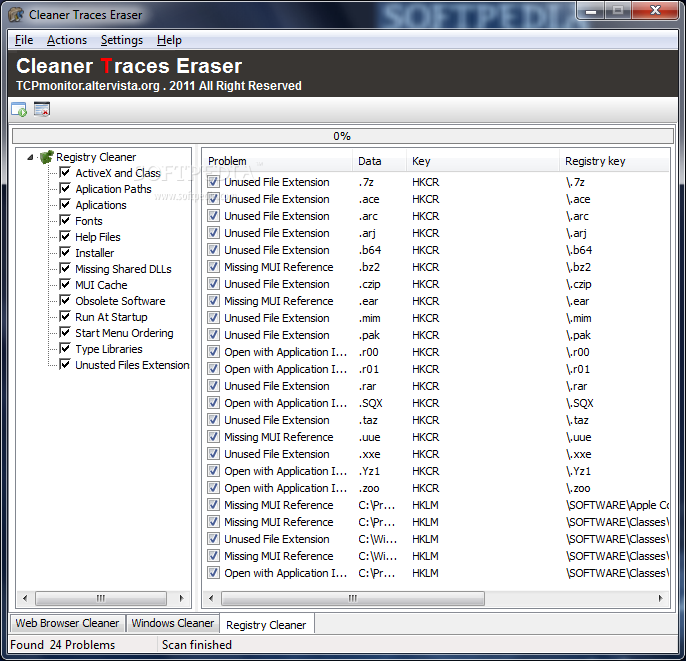Click the .zoo data cell
Viewport: 686px width, 661px height.
pyautogui.click(x=369, y=488)
